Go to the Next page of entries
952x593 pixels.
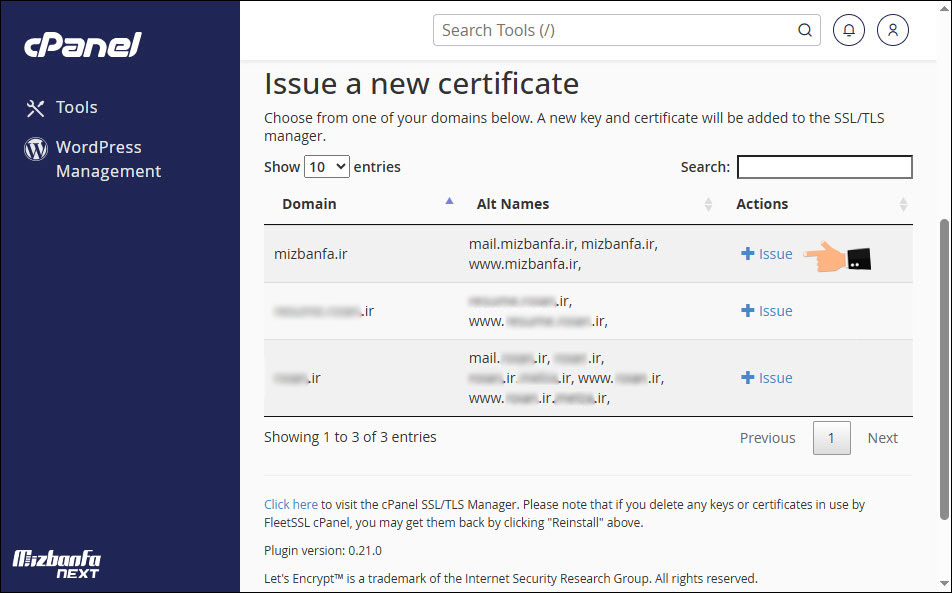pos(882,438)
